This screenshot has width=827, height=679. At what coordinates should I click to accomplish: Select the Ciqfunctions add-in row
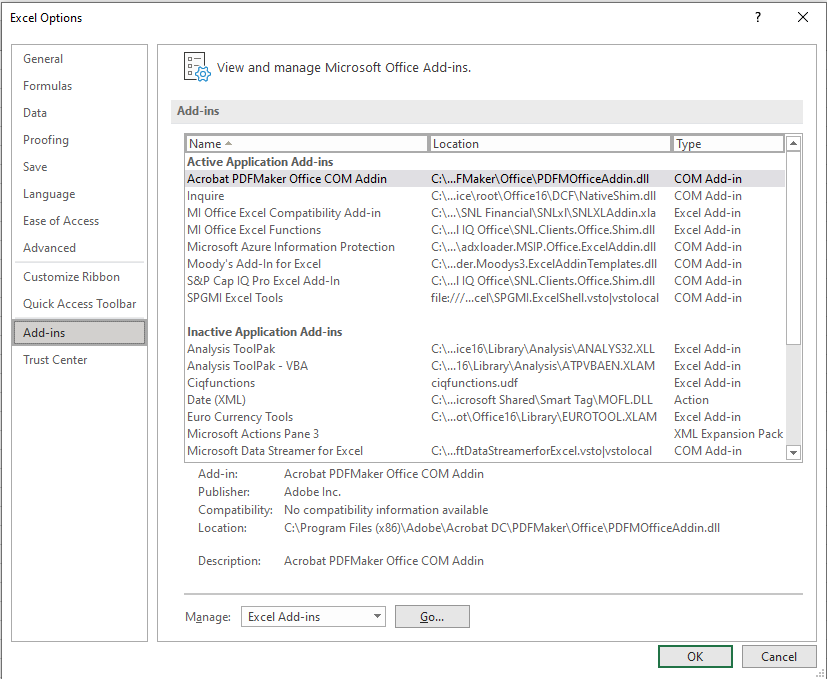click(x=485, y=382)
